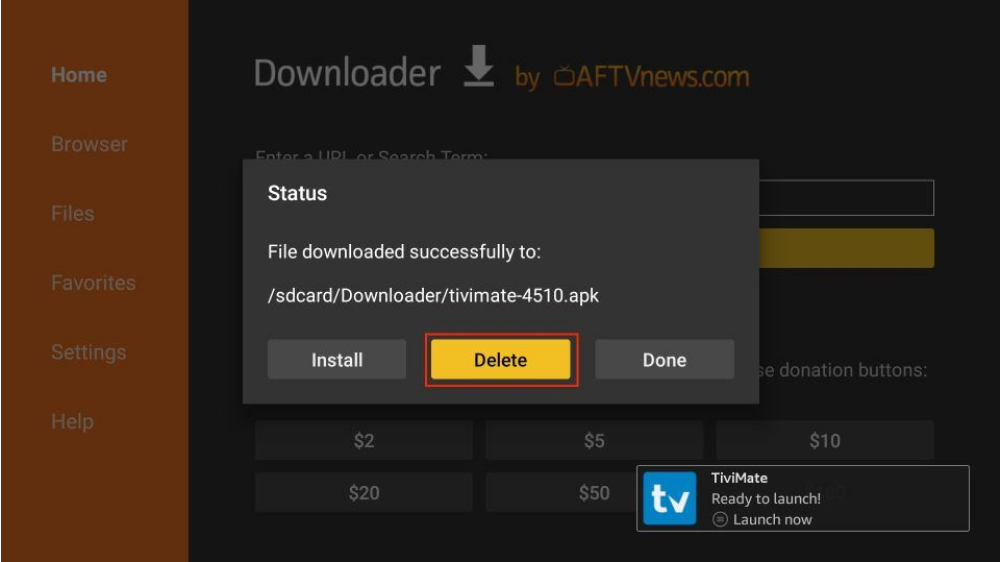Viewport: 1000px width, 562px height.
Task: Click the Downloader download arrow icon
Action: pos(478,66)
